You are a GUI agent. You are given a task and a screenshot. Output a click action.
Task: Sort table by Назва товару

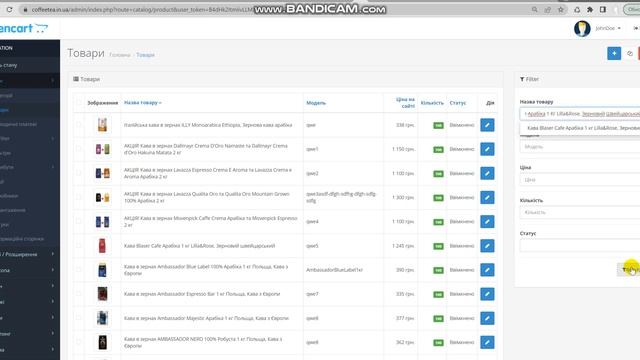tap(142, 103)
